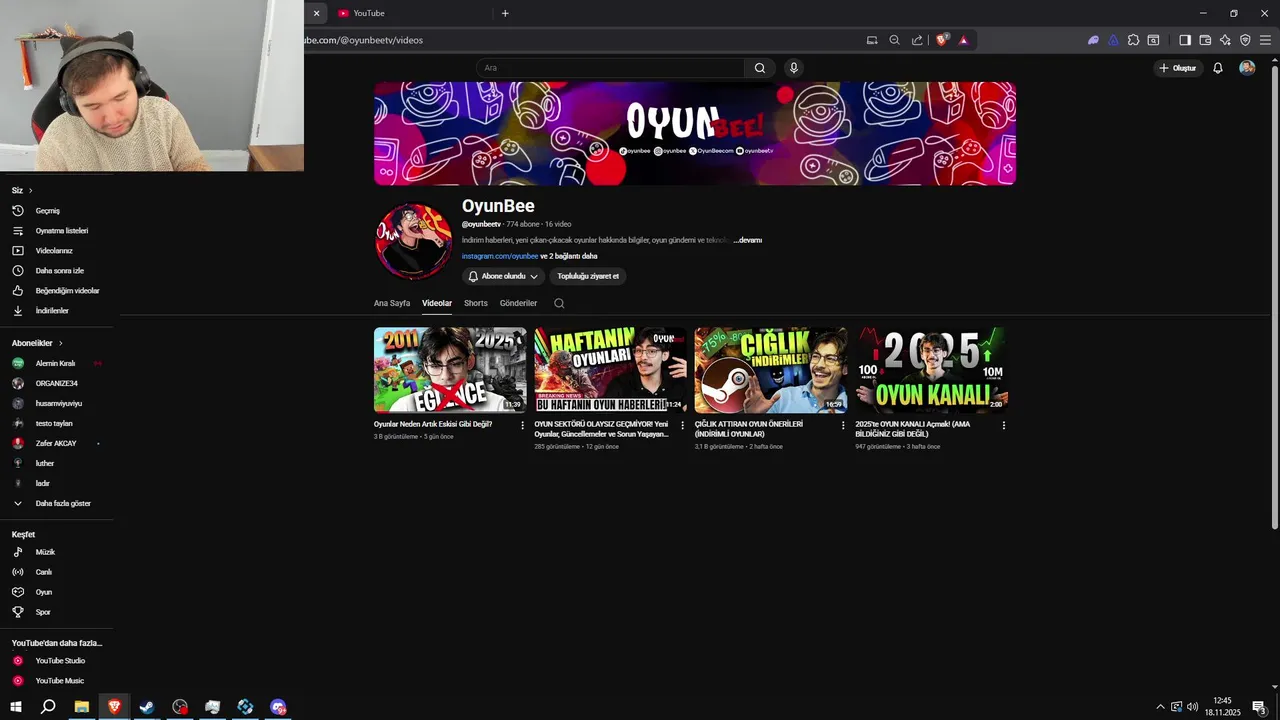Screen dimensions: 1280x720
Task: Expand the 'Abonelikler' section header
Action: coord(37,343)
